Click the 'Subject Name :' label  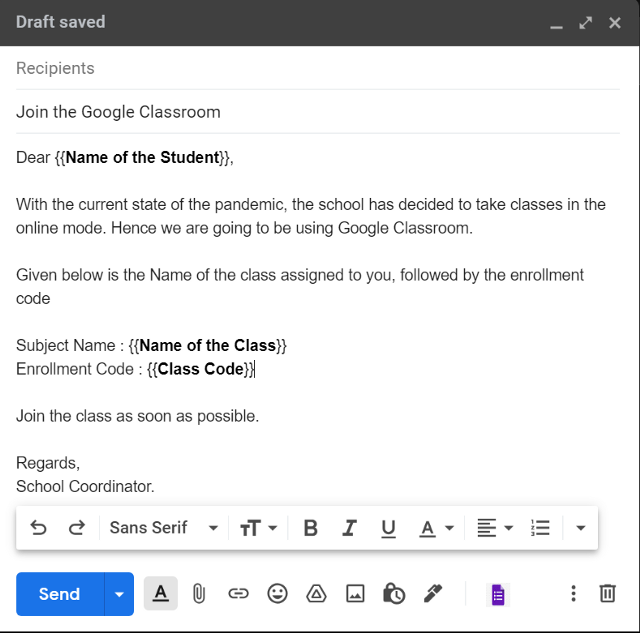[x=70, y=346]
